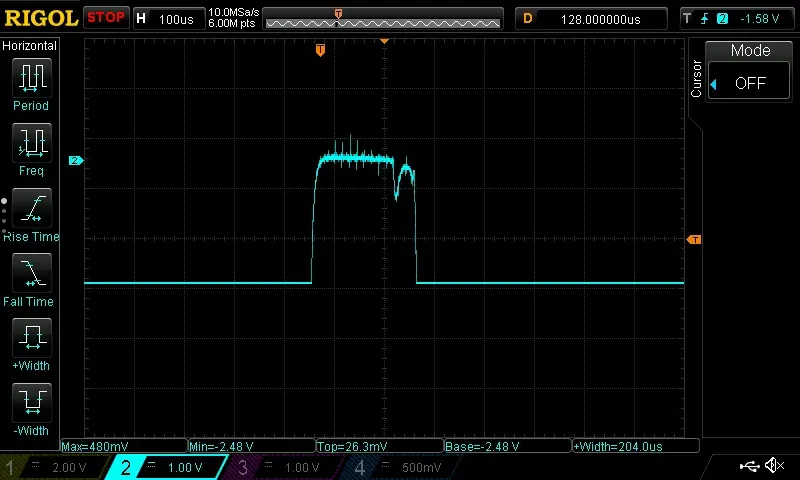
Task: Click the trigger source channel 2 badge
Action: (x=722, y=19)
